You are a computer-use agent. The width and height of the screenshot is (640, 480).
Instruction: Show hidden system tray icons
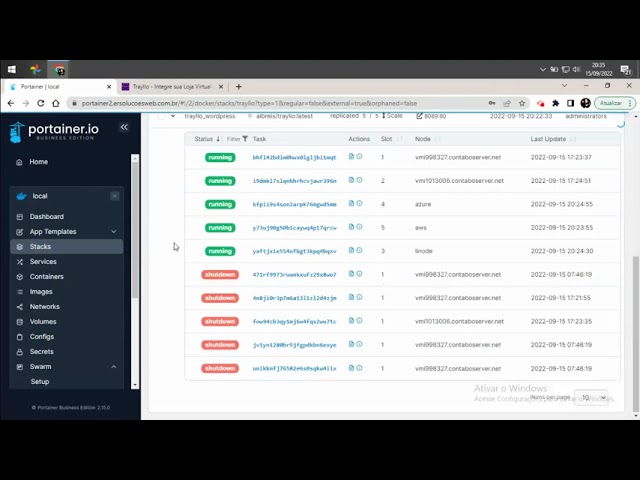click(x=543, y=69)
